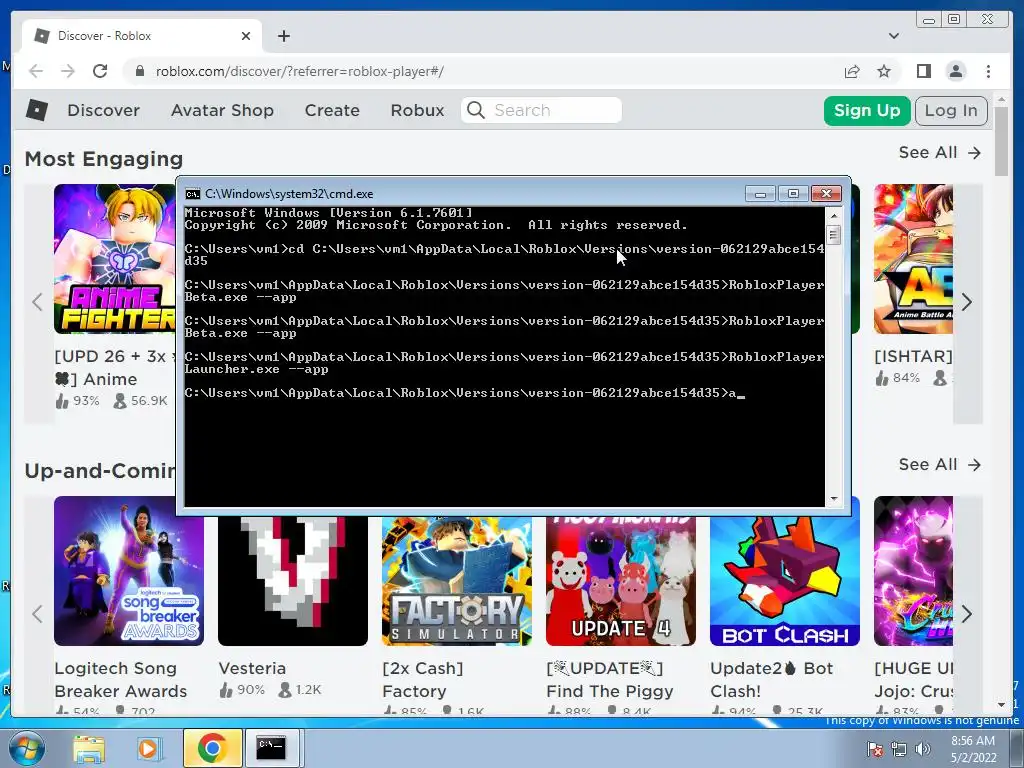Show previous Most Engaging games
The width and height of the screenshot is (1024, 768).
(37, 302)
